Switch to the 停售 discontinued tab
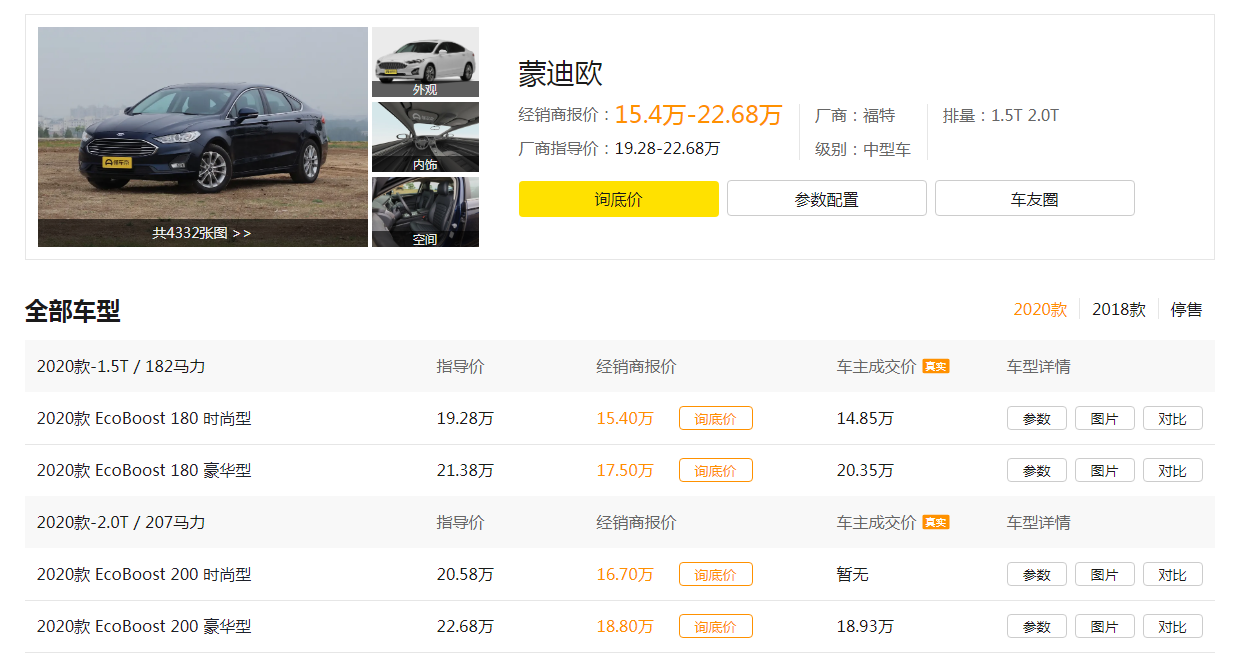The image size is (1236, 668). [x=1187, y=310]
